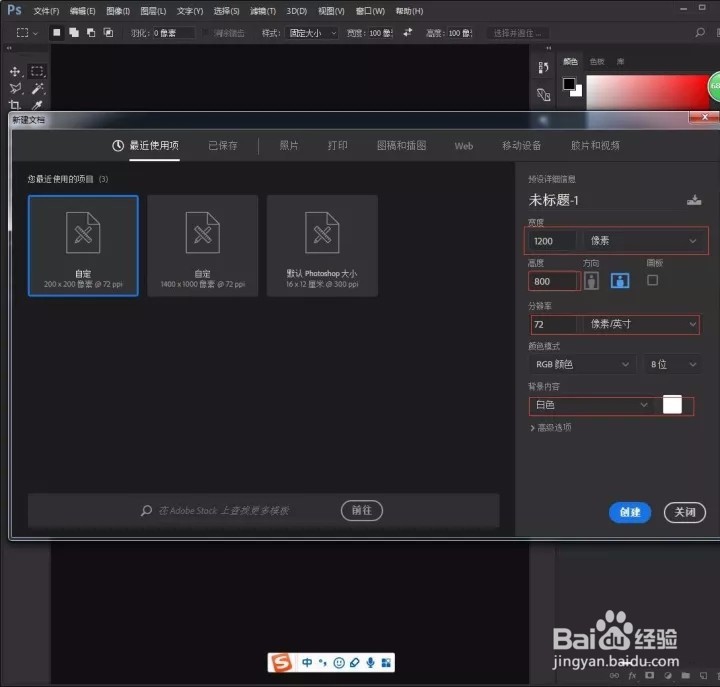The width and height of the screenshot is (720, 687).
Task: Click the 关闭 close button
Action: click(685, 512)
